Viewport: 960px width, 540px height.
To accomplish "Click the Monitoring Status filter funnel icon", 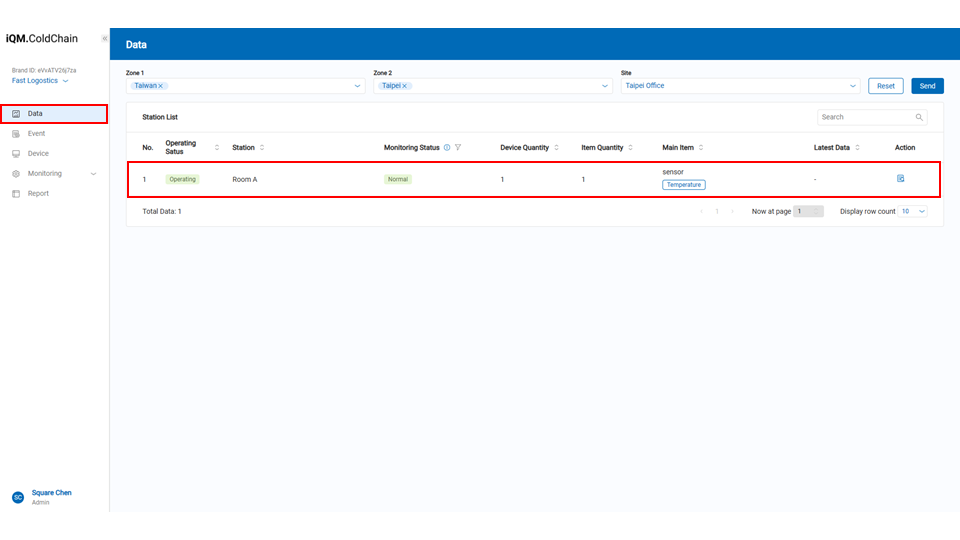I will 458,148.
